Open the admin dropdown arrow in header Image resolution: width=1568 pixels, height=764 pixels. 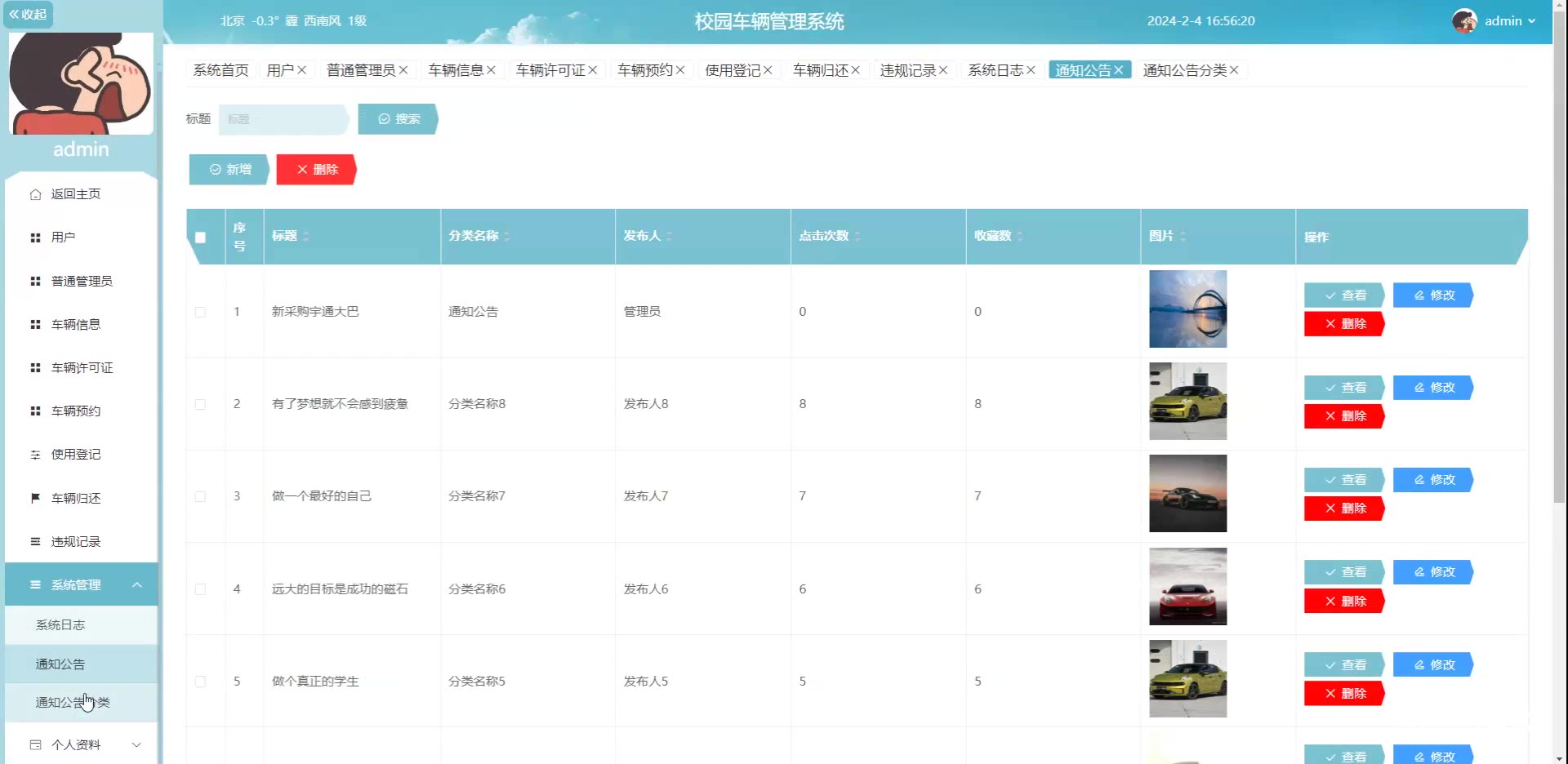[1531, 21]
